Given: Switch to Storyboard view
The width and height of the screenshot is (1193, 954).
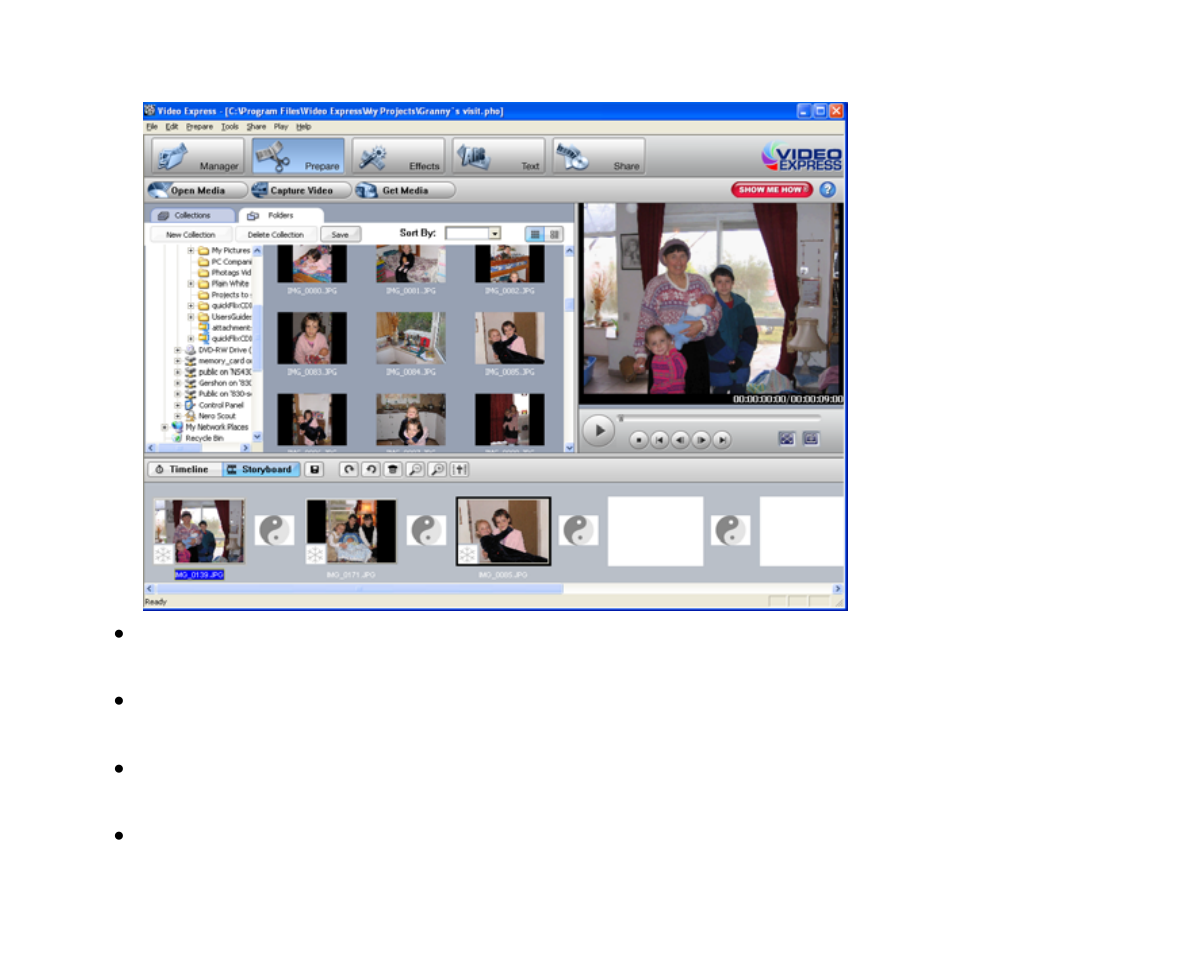Looking at the screenshot, I should pos(260,469).
